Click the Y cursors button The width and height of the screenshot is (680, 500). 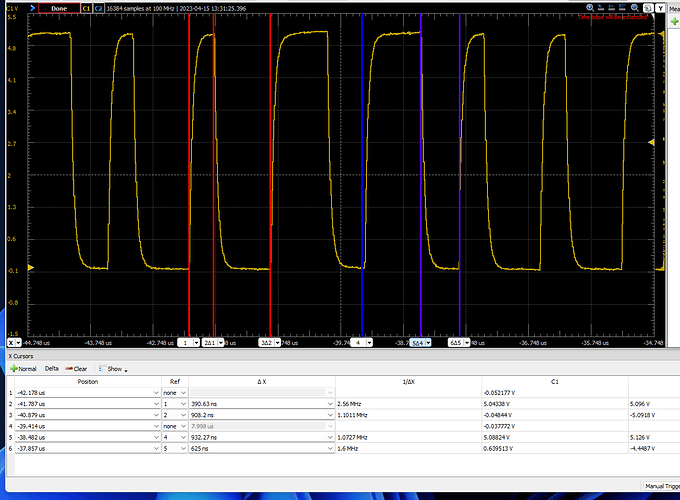[660, 8]
